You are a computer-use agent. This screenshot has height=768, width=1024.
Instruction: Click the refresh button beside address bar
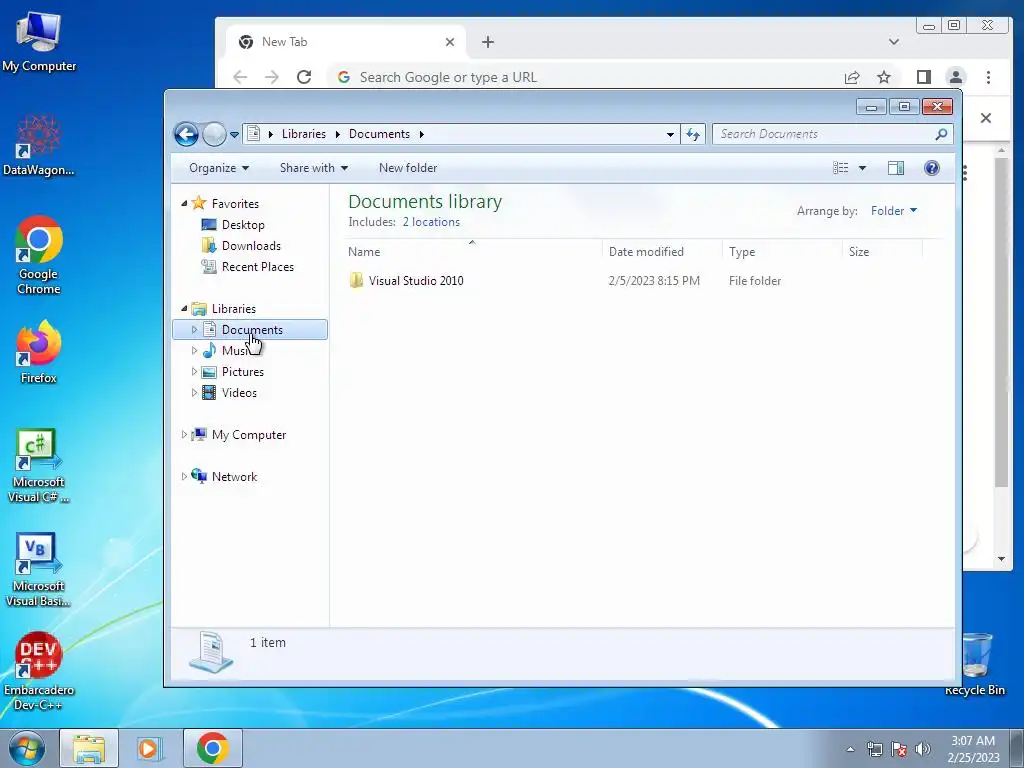(693, 135)
